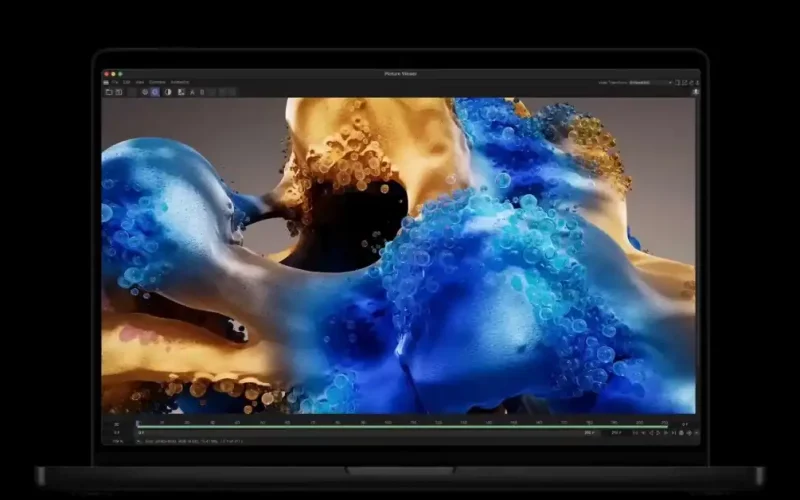Open the File menu in Picture Viewer
This screenshot has width=800, height=500.
pyautogui.click(x=115, y=82)
